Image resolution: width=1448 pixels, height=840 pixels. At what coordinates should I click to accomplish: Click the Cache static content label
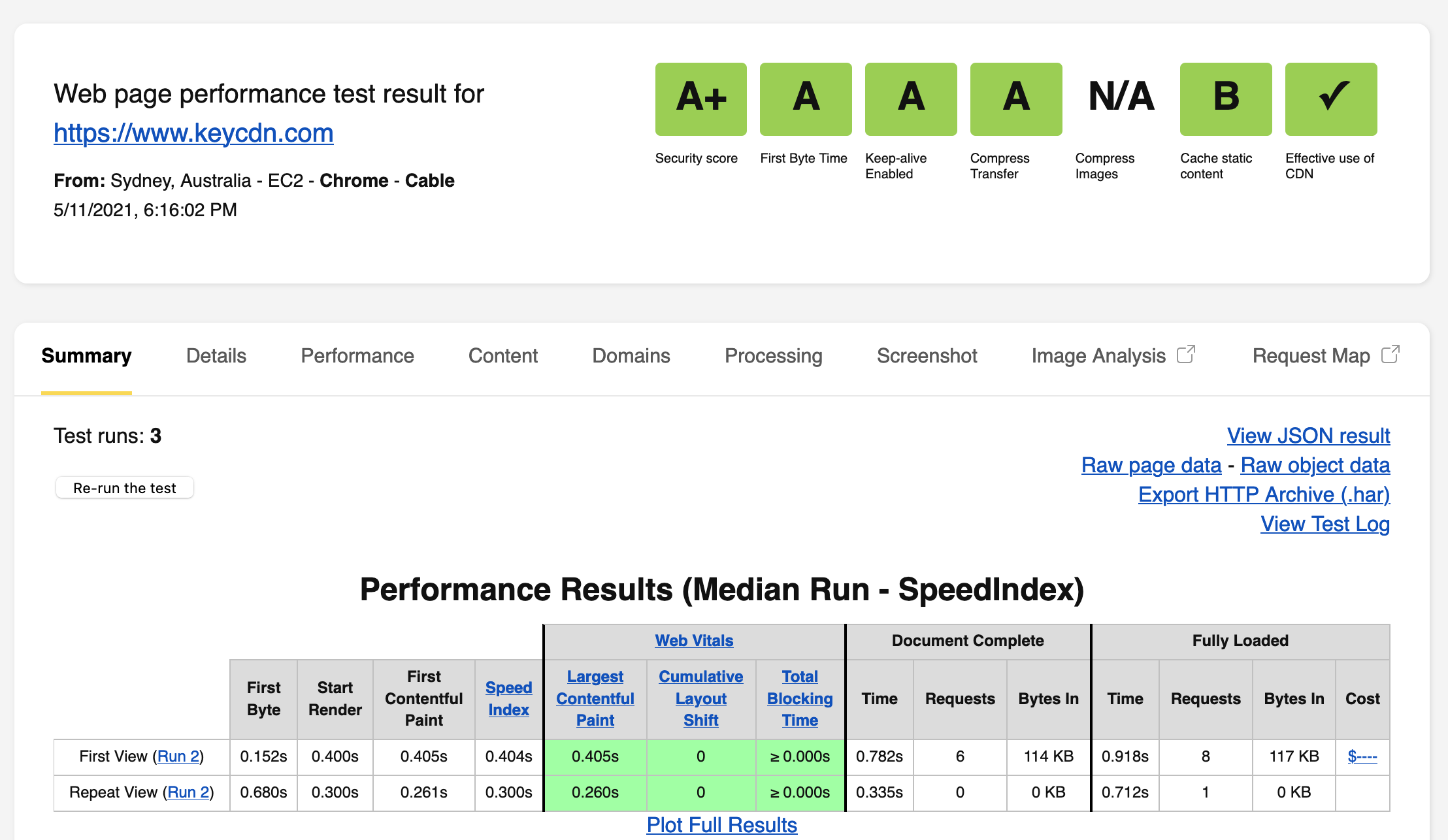point(1216,166)
